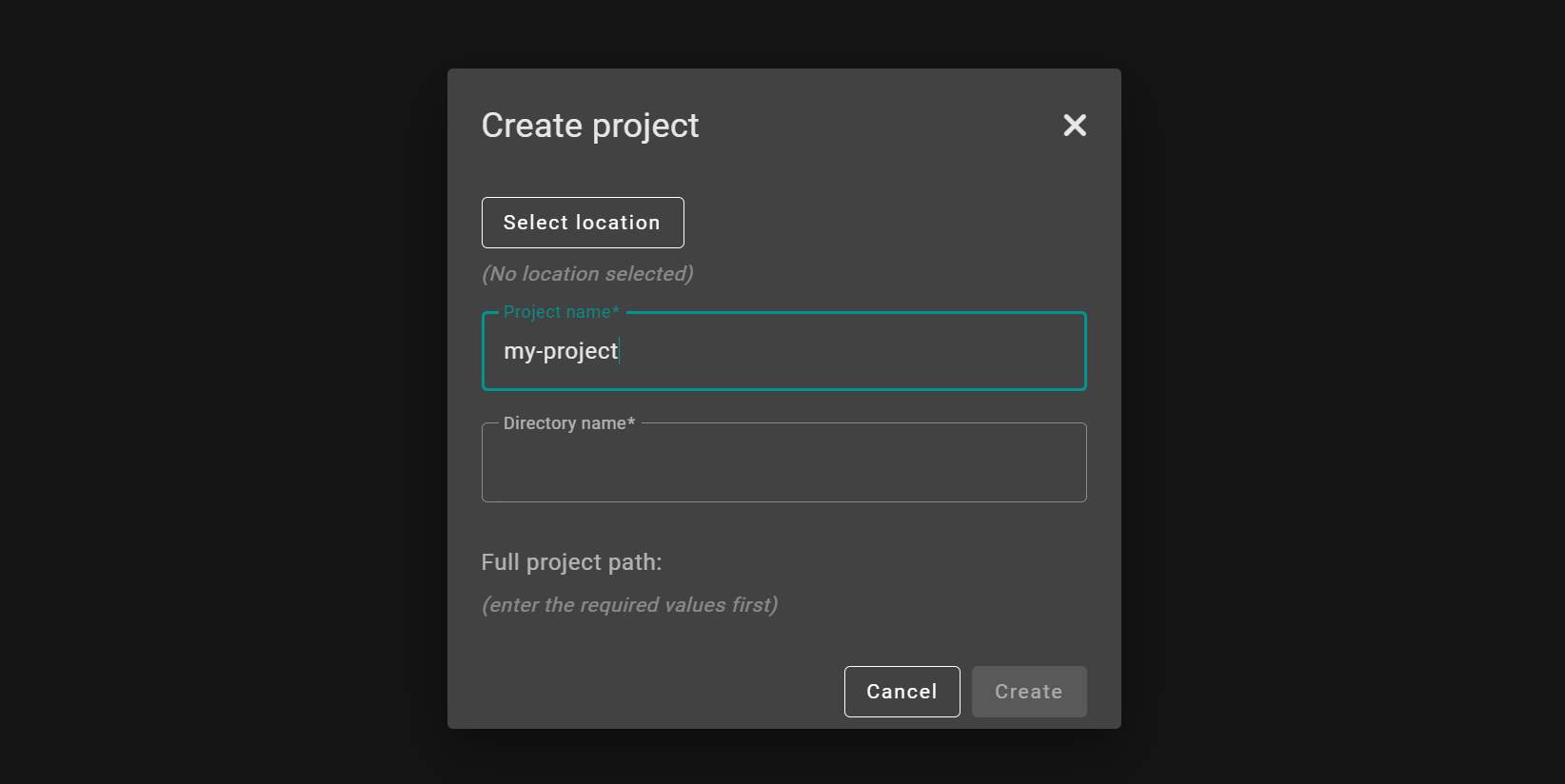Place cursor on the "my-project" text

click(x=561, y=351)
